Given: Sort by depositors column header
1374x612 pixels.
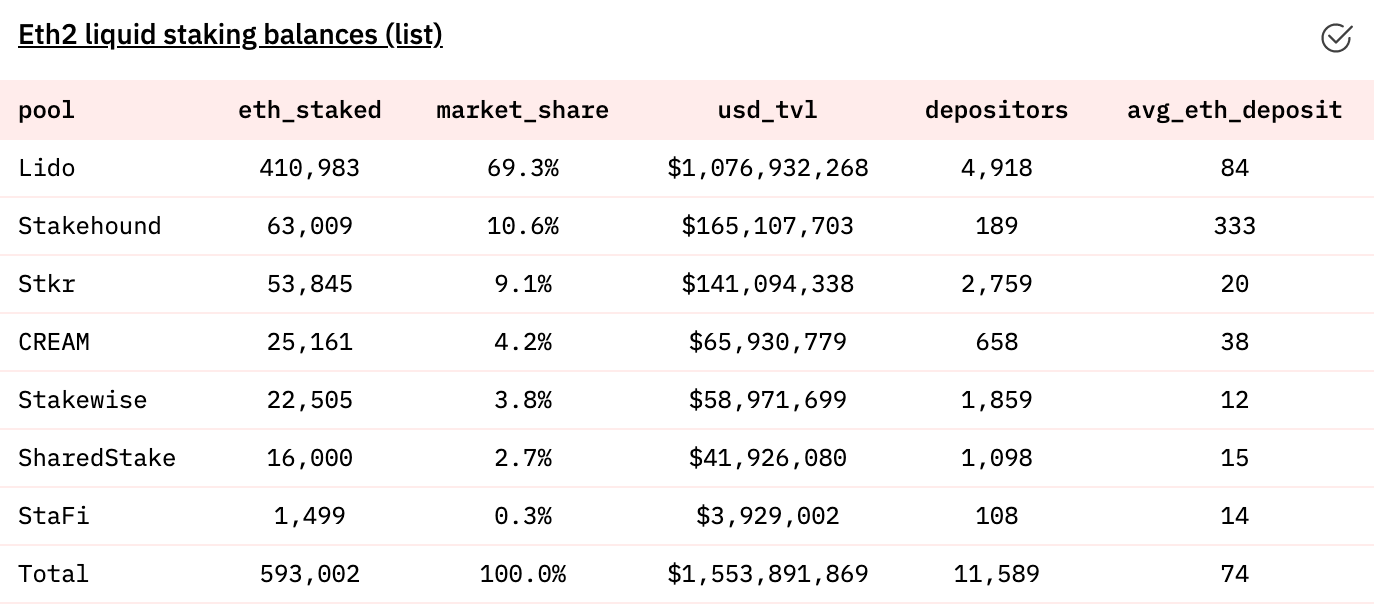Looking at the screenshot, I should point(997,110).
